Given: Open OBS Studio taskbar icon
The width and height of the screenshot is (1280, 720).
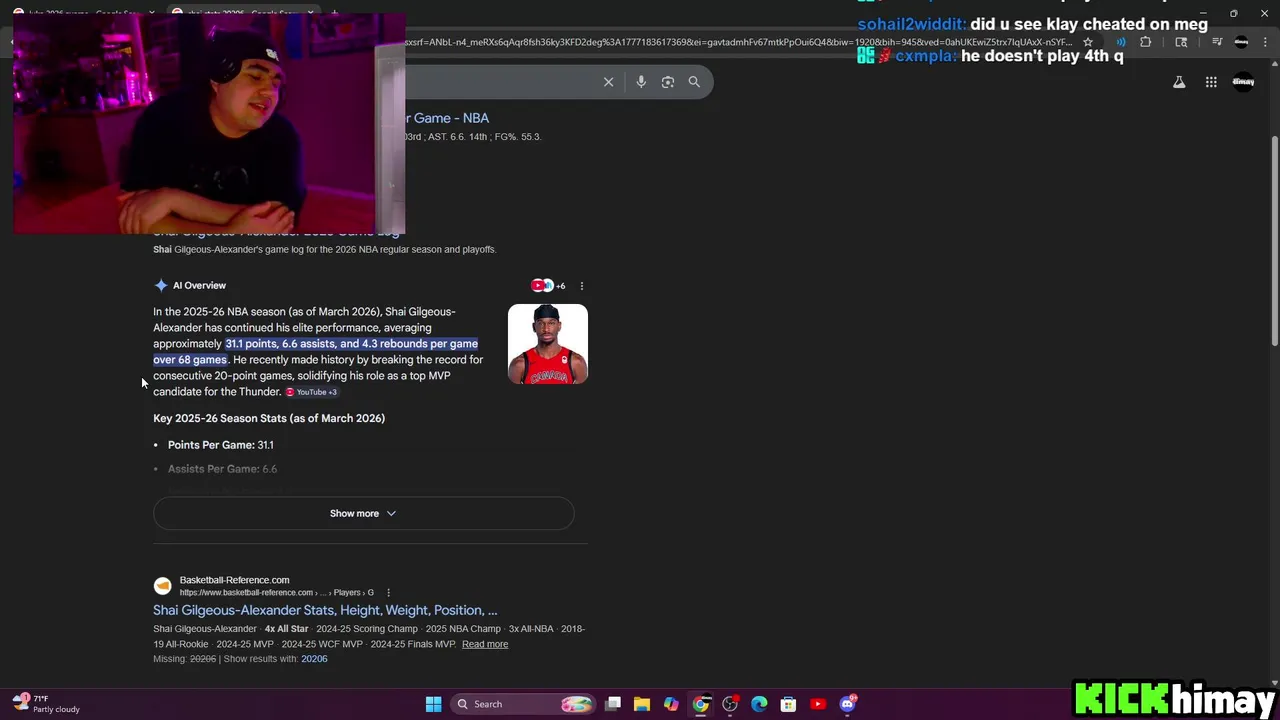Looking at the screenshot, I should 730,704.
